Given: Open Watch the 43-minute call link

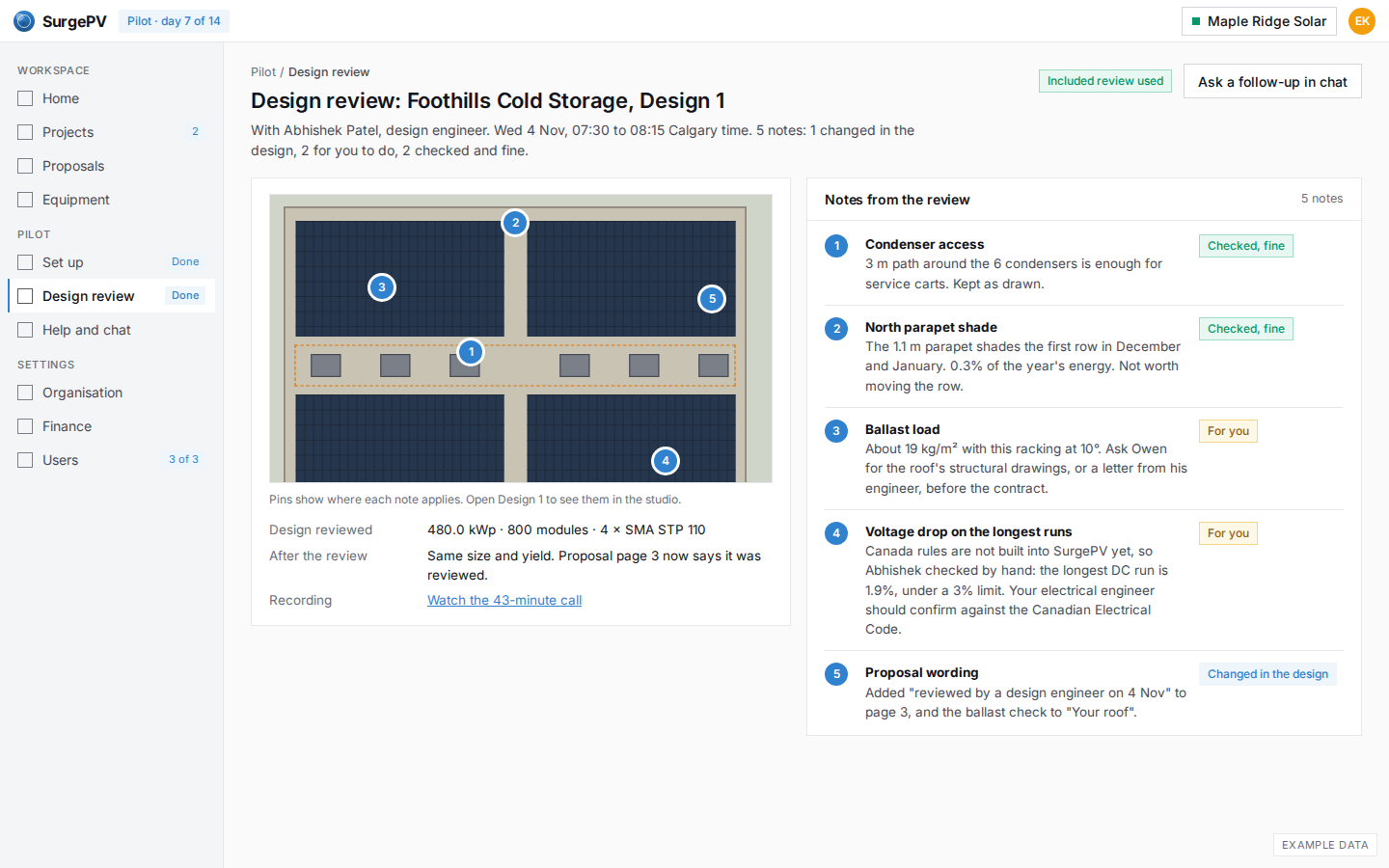Looking at the screenshot, I should tap(504, 600).
